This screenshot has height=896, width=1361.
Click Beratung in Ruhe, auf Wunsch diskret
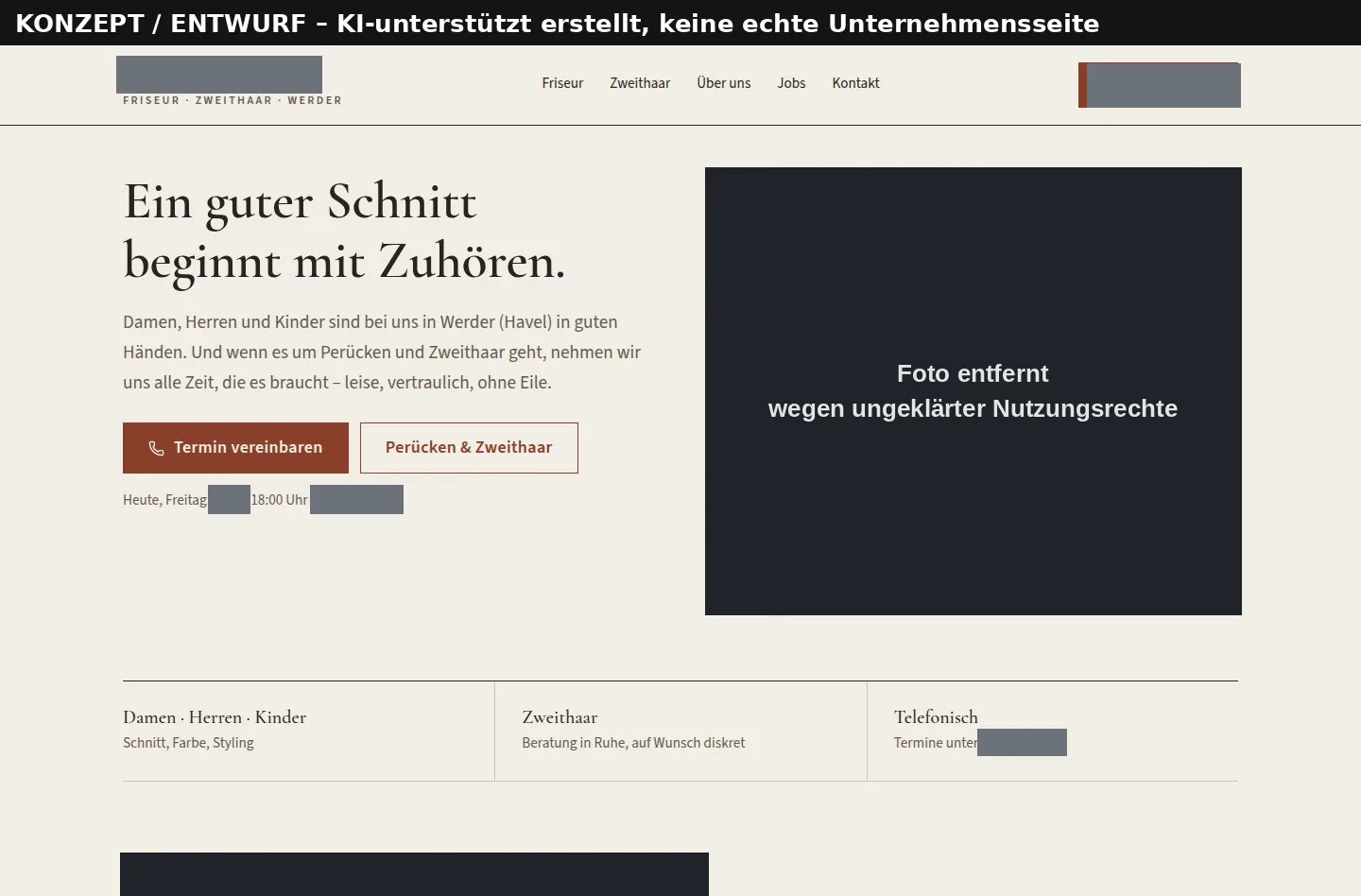pos(633,743)
